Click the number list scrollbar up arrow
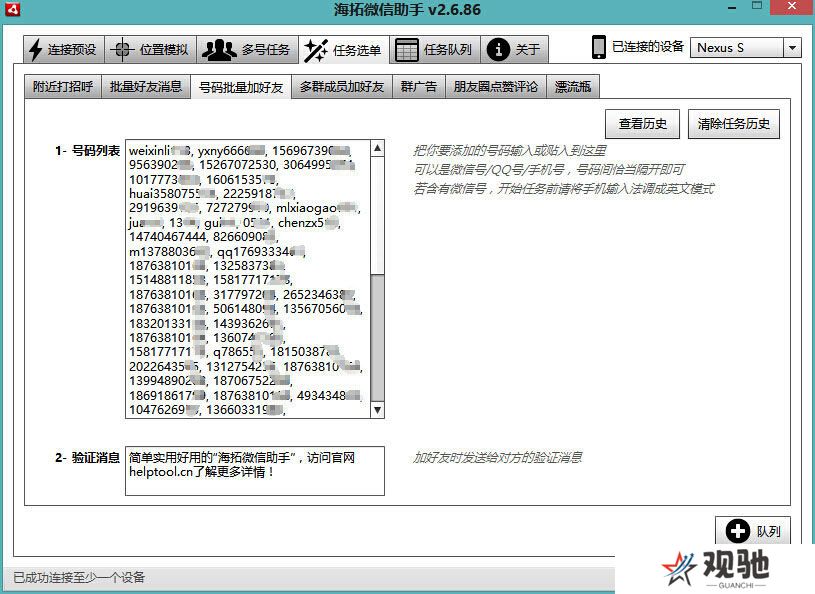 (377, 148)
